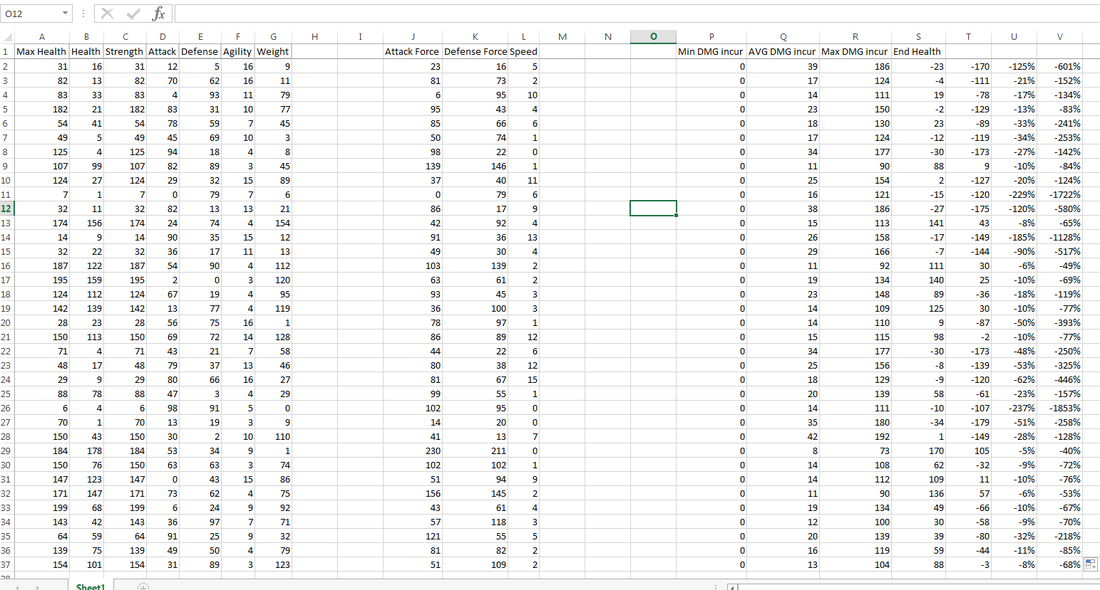
Task: Click the Insert Function (fx) icon
Action: [157, 13]
